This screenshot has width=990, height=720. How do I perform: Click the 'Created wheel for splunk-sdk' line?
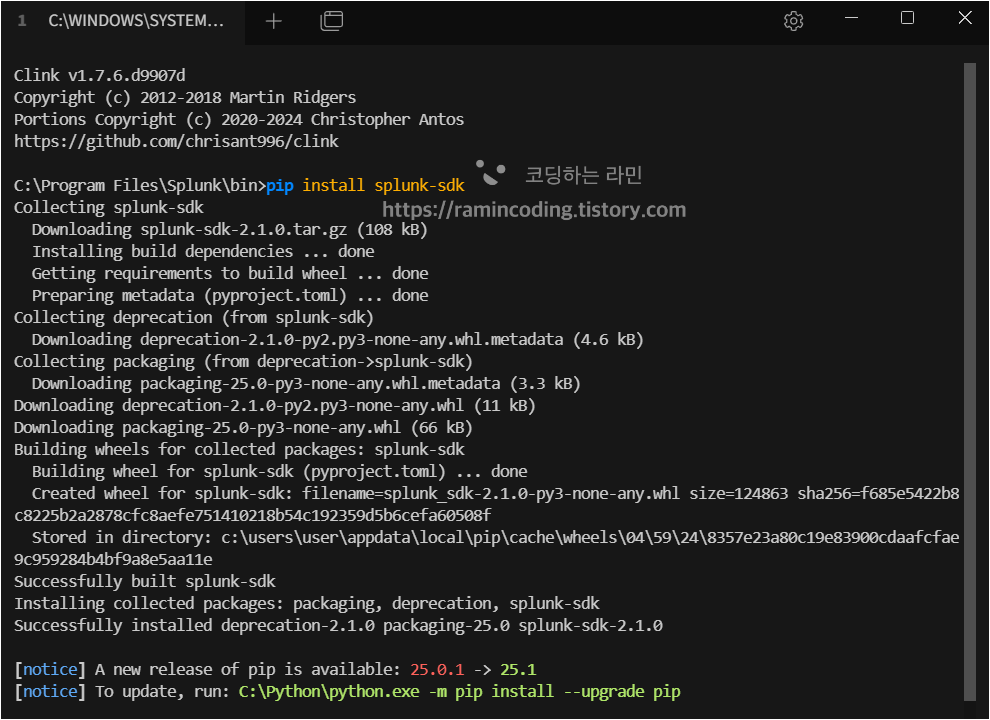tap(487, 504)
